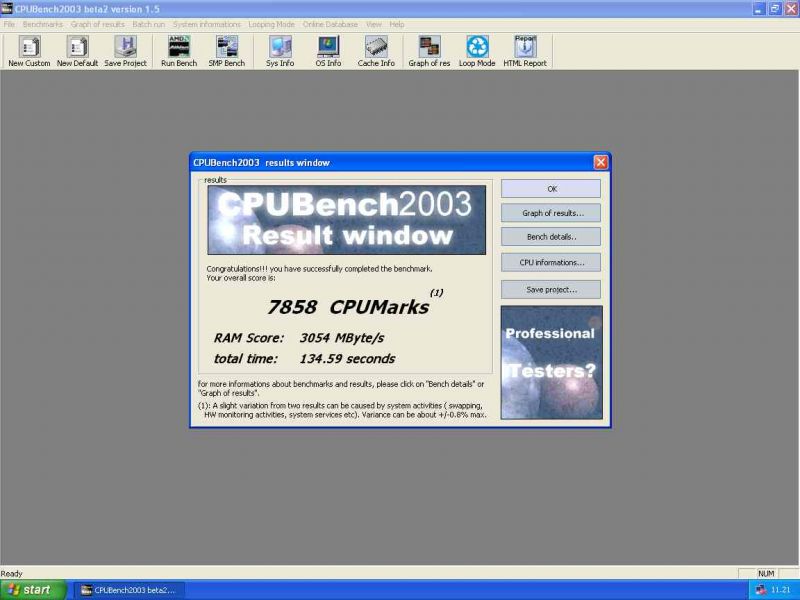Click the 7858 CPUMarks score text
This screenshot has width=800, height=600.
348,307
